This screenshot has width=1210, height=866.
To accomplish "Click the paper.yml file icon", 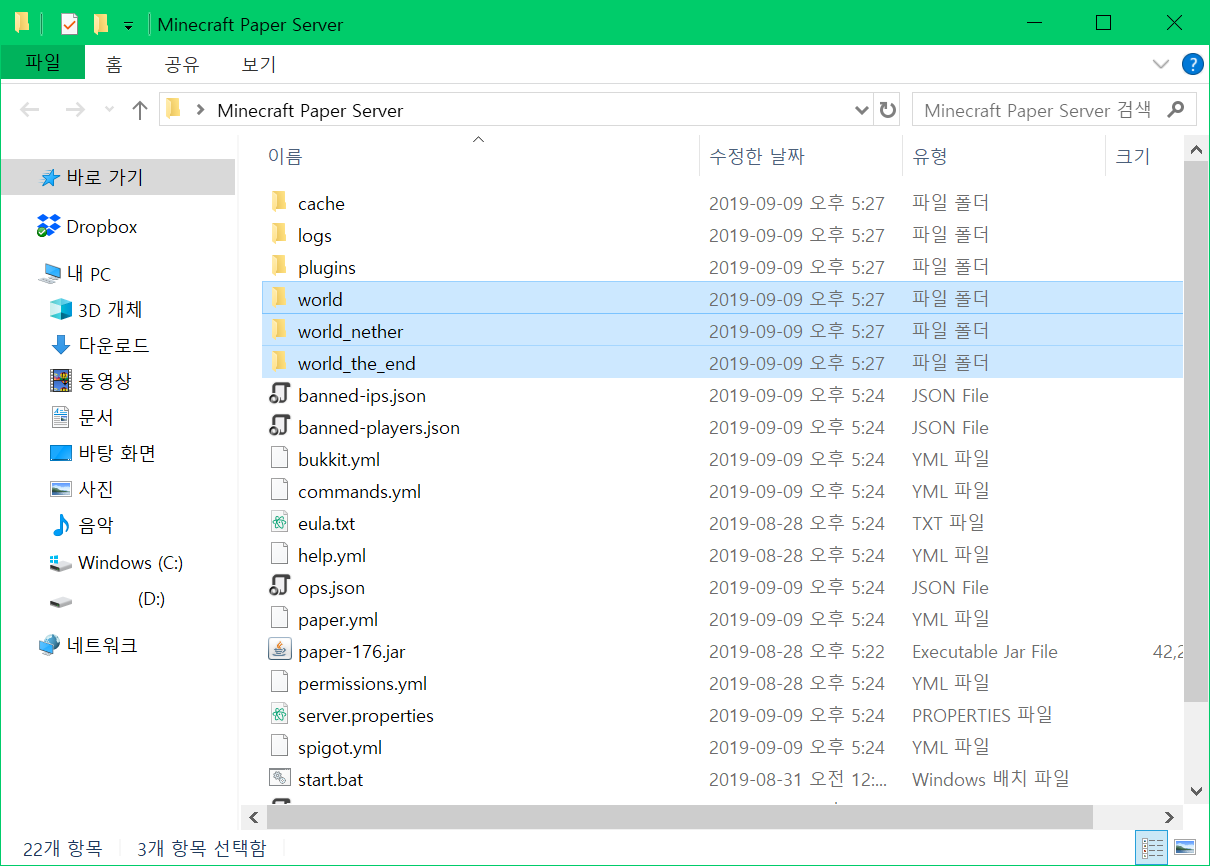I will pos(279,619).
